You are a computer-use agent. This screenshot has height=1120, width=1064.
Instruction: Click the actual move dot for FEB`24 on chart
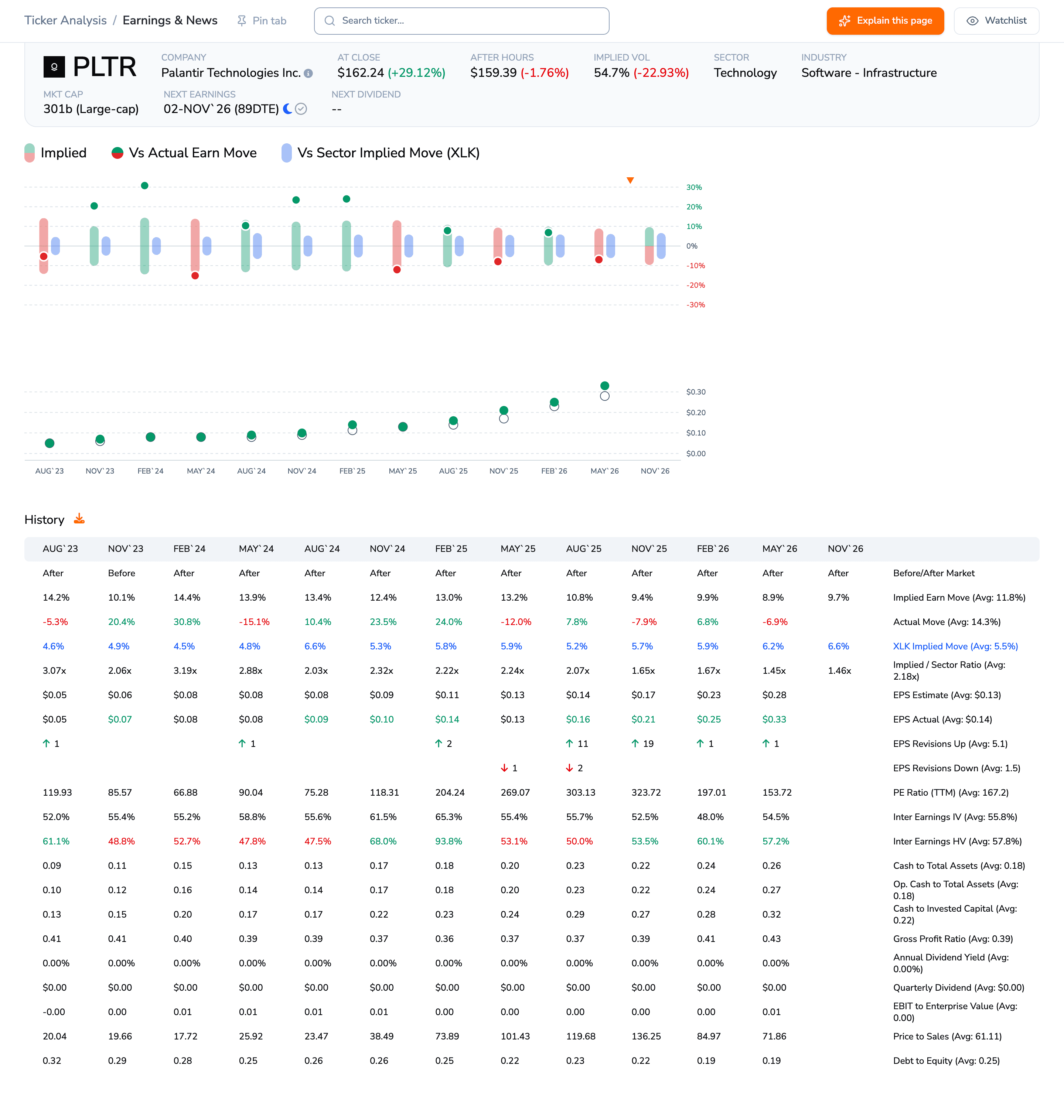coord(144,185)
